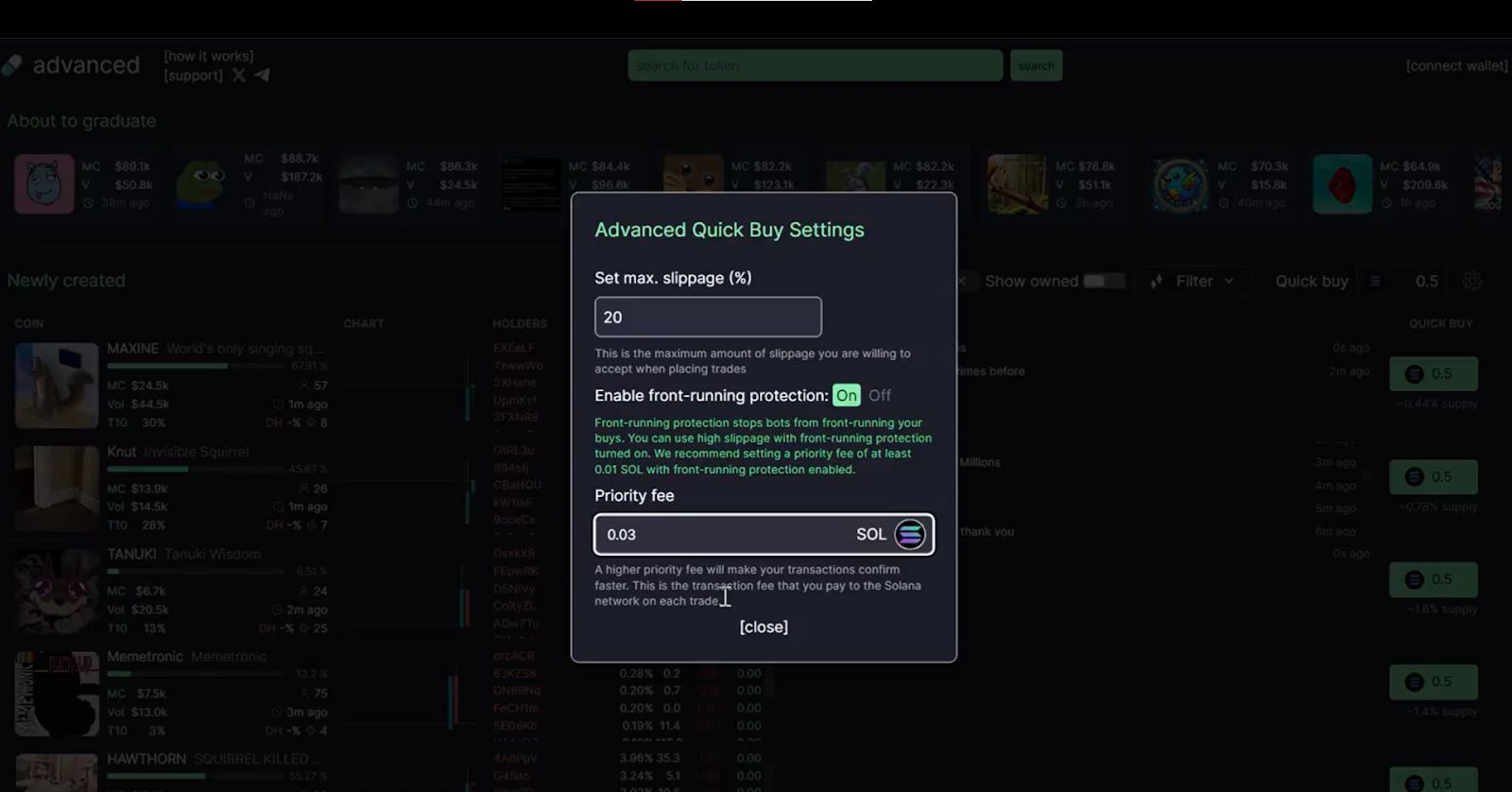Open the Telegram paper-plane icon

[x=262, y=75]
